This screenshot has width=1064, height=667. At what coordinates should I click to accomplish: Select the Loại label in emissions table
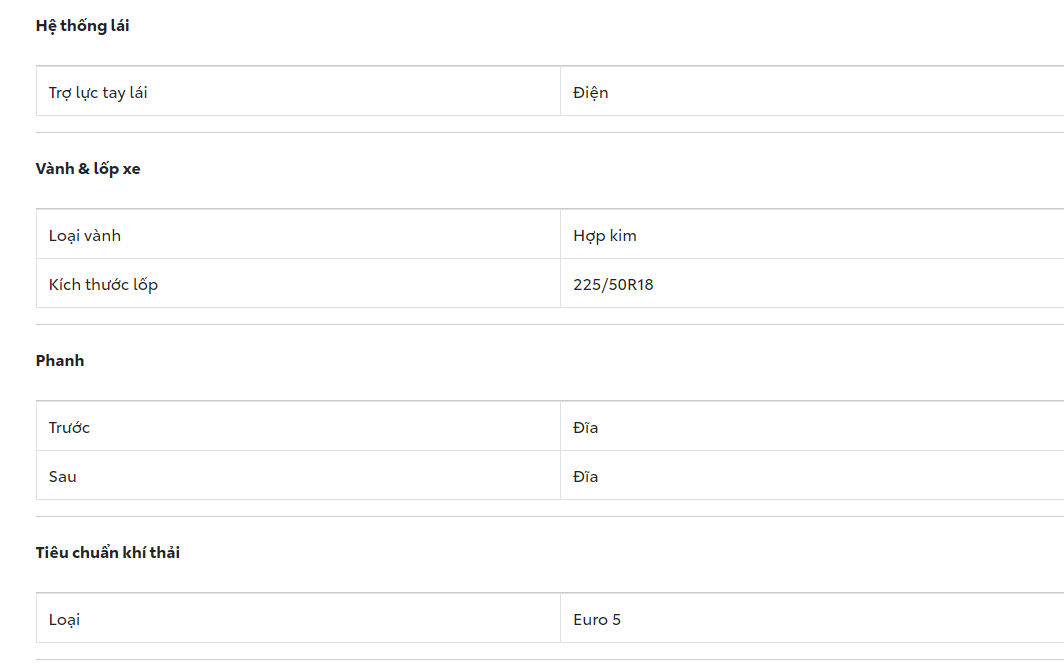click(x=64, y=620)
